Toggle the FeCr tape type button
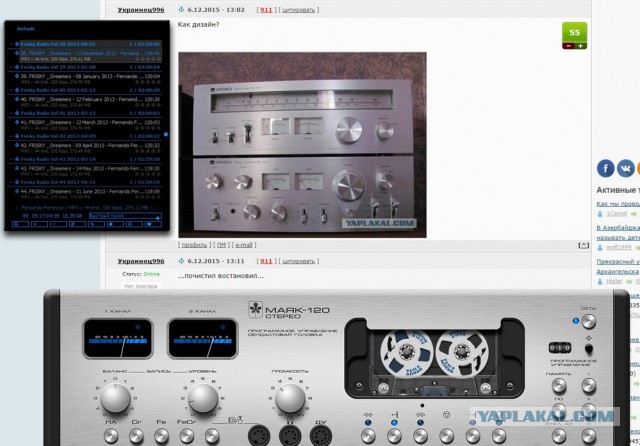The height and width of the screenshot is (446, 640). click(187, 436)
